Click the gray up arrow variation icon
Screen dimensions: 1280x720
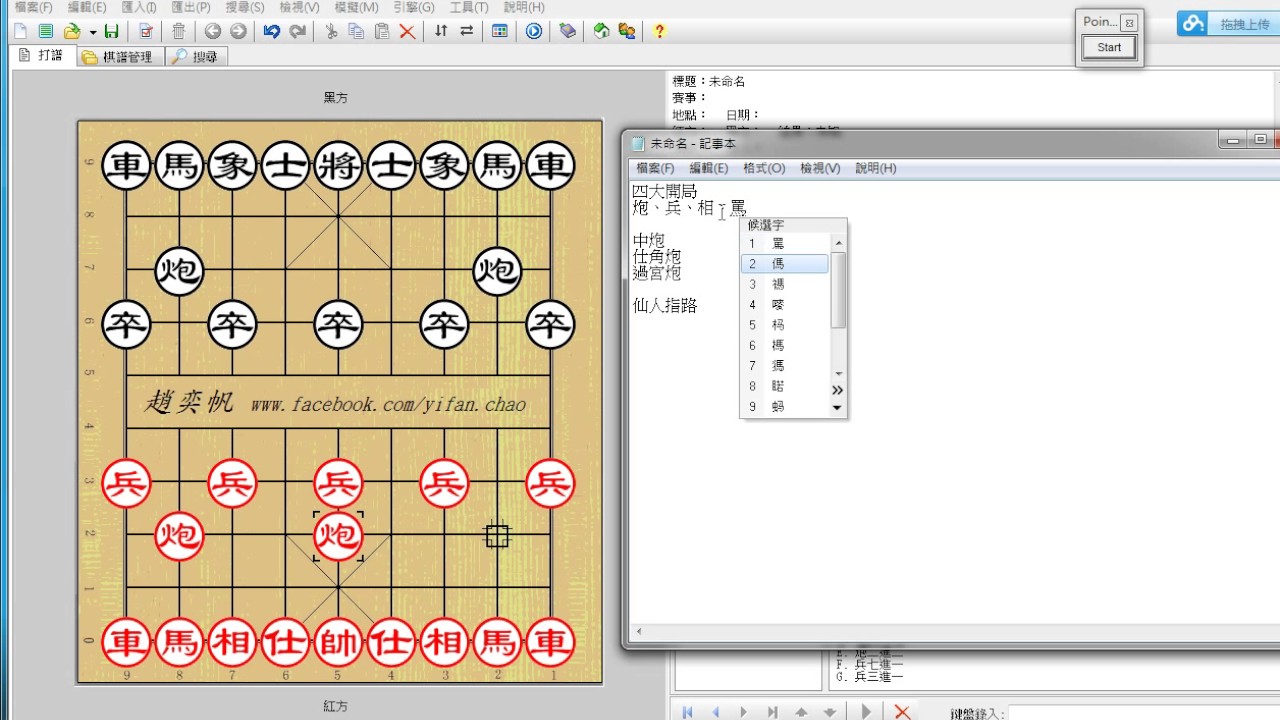click(801, 712)
